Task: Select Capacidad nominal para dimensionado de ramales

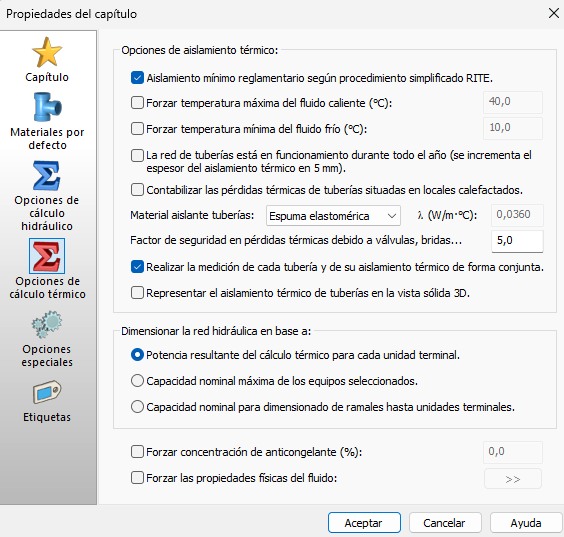Action: coord(137,407)
